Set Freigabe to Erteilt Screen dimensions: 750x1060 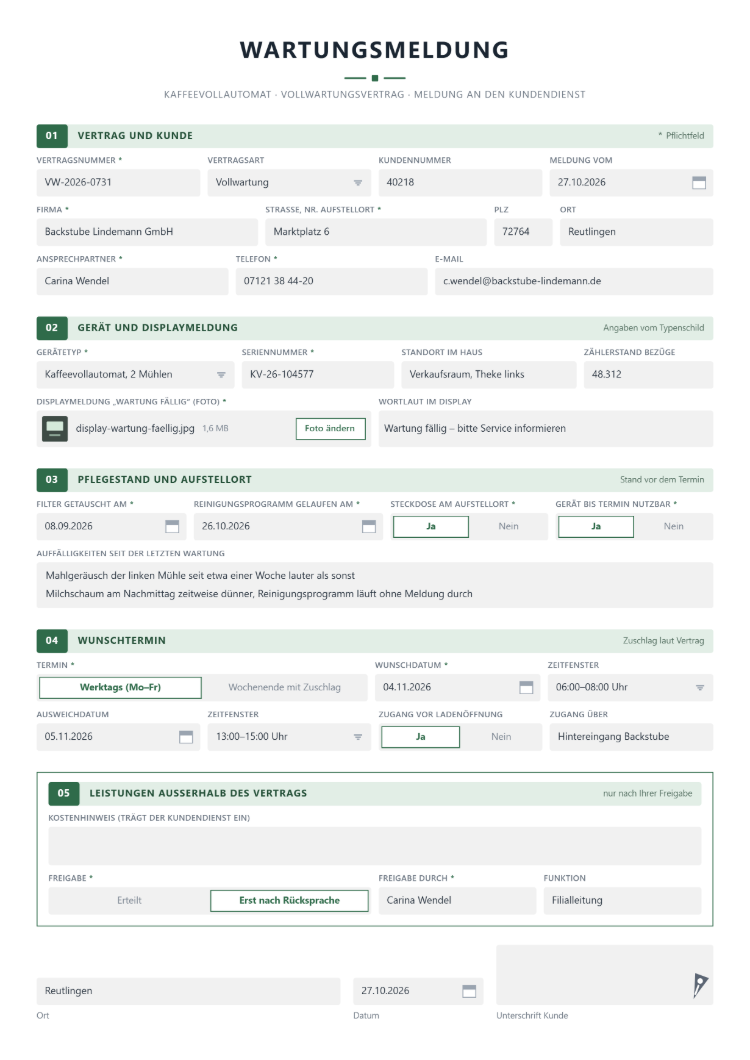pos(129,900)
